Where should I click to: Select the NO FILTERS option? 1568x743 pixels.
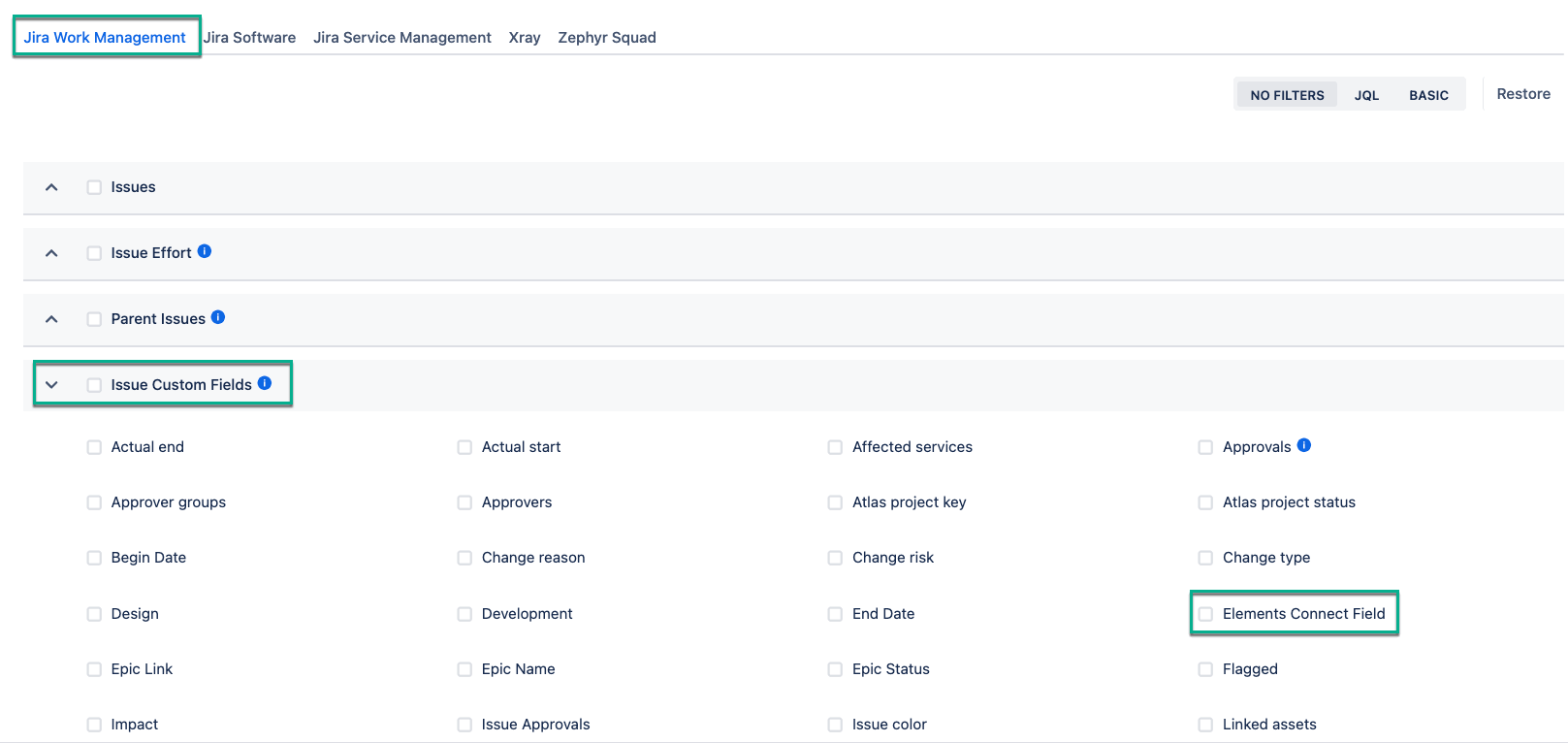click(x=1287, y=95)
